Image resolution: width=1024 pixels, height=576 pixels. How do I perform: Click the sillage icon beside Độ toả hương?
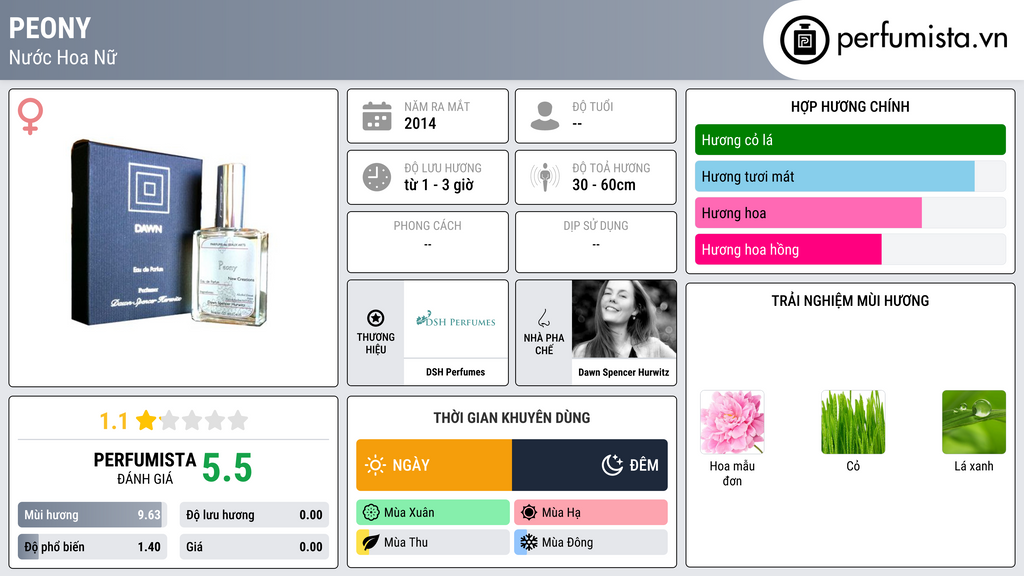click(x=545, y=177)
